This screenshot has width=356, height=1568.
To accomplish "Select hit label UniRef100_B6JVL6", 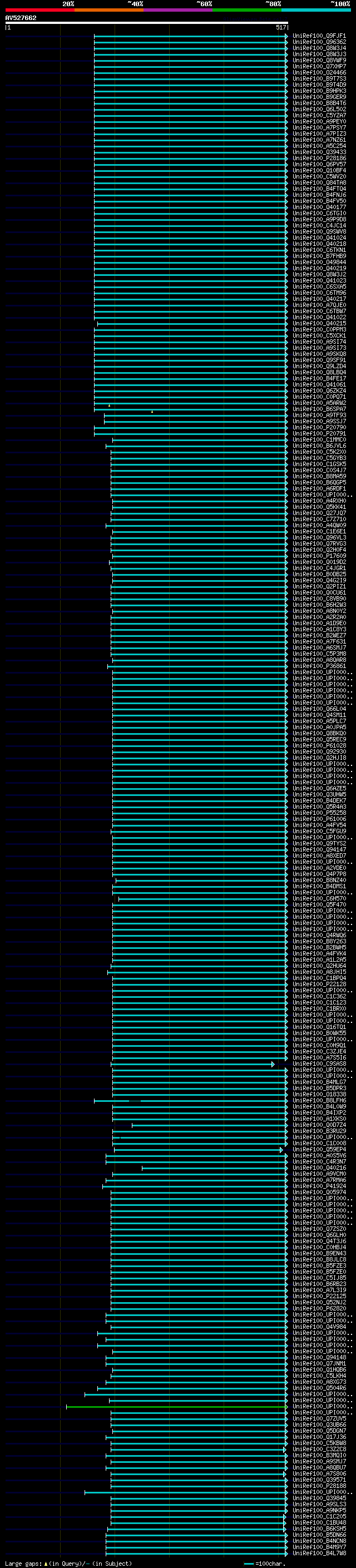I will pos(319,446).
